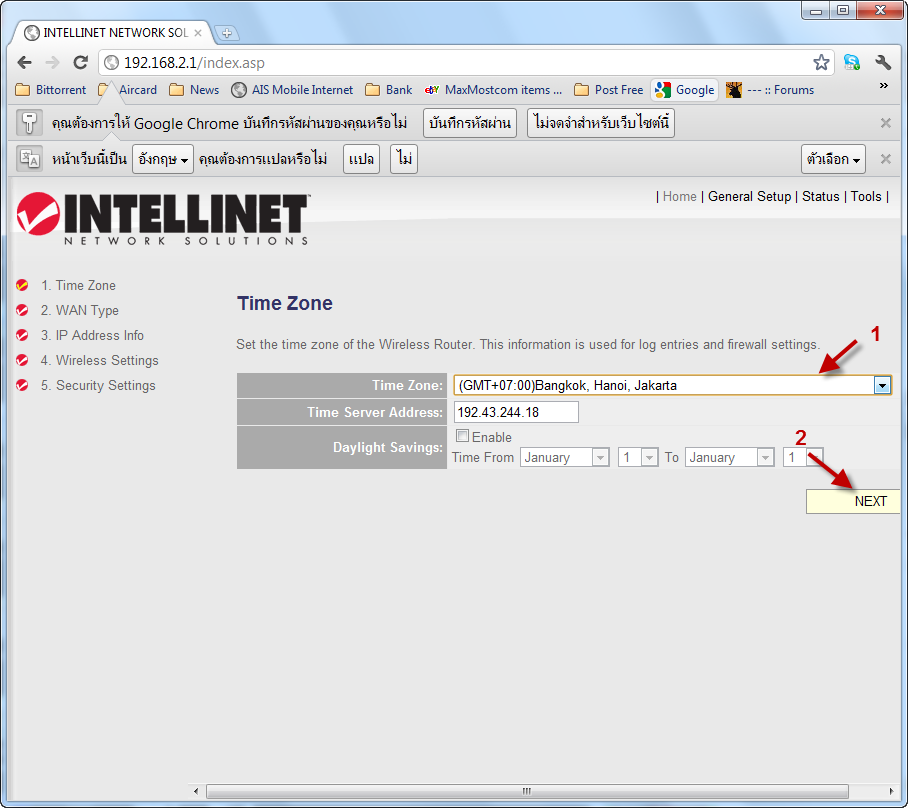This screenshot has height=808, width=908.
Task: Dismiss the save password infobar
Action: click(885, 123)
